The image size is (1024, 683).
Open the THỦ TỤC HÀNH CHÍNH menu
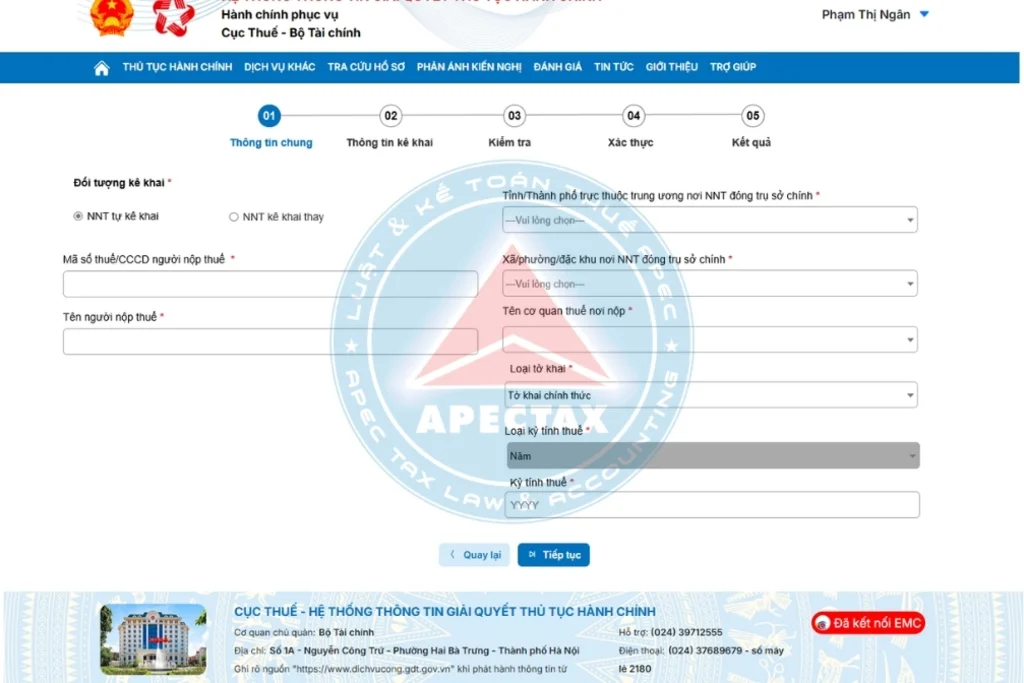click(x=177, y=67)
